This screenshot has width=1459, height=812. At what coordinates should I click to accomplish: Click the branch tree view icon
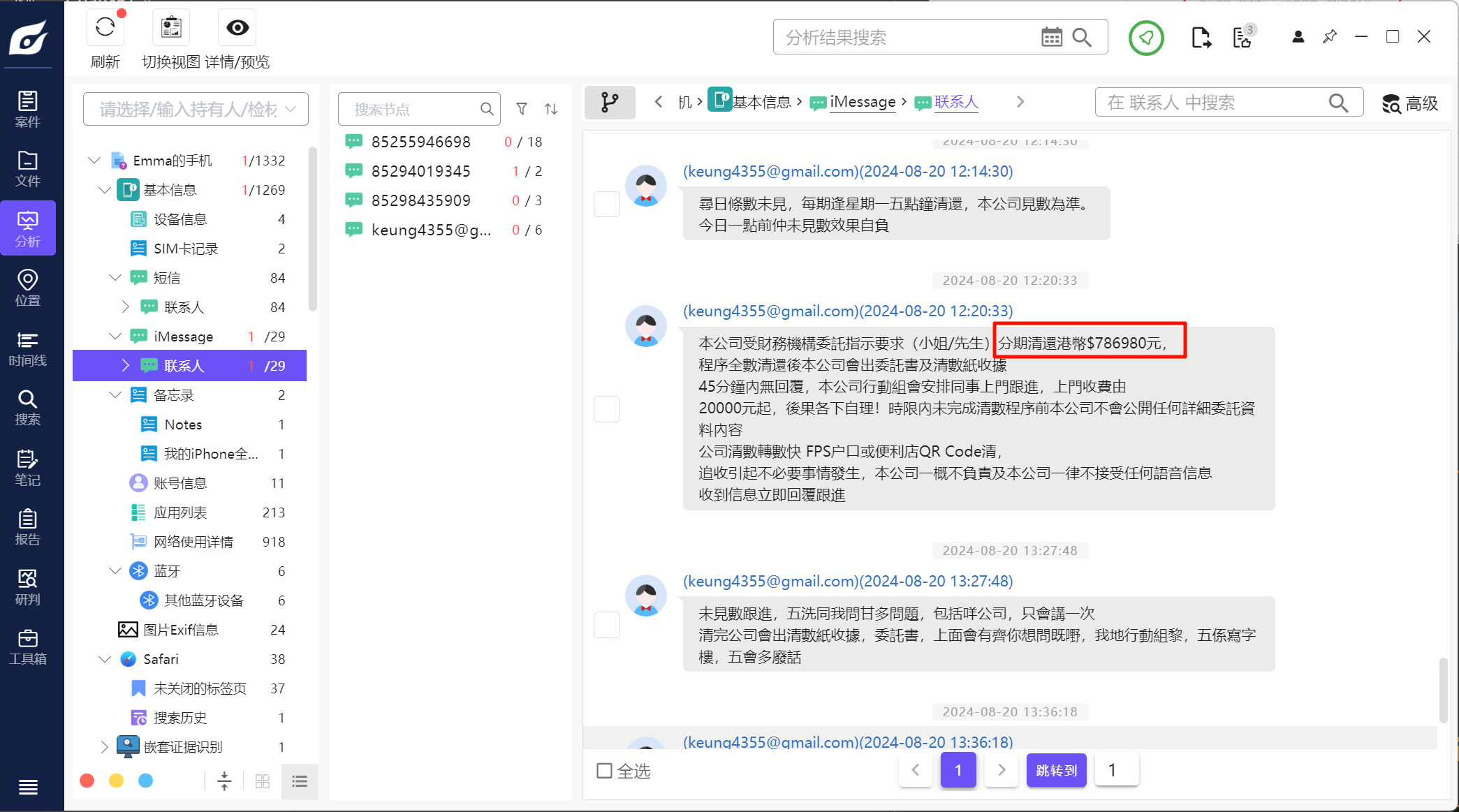click(x=610, y=103)
